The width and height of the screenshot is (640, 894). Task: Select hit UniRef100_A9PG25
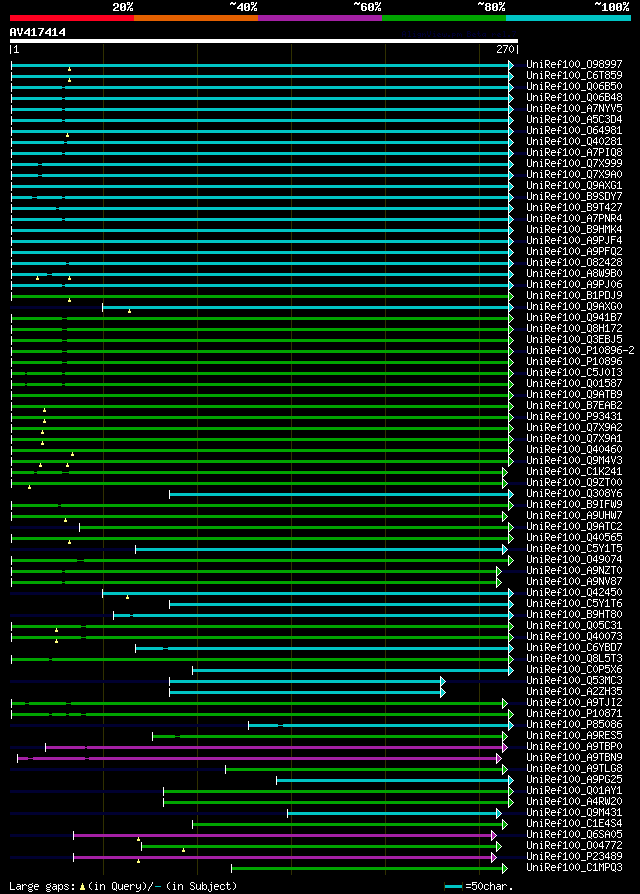pyautogui.click(x=574, y=779)
